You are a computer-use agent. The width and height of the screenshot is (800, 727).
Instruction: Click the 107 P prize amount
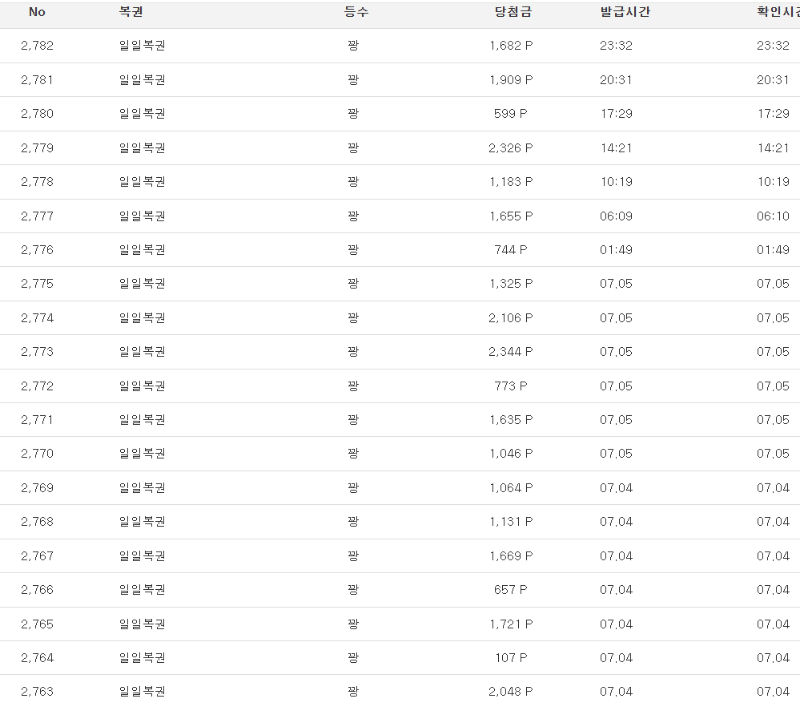[511, 658]
